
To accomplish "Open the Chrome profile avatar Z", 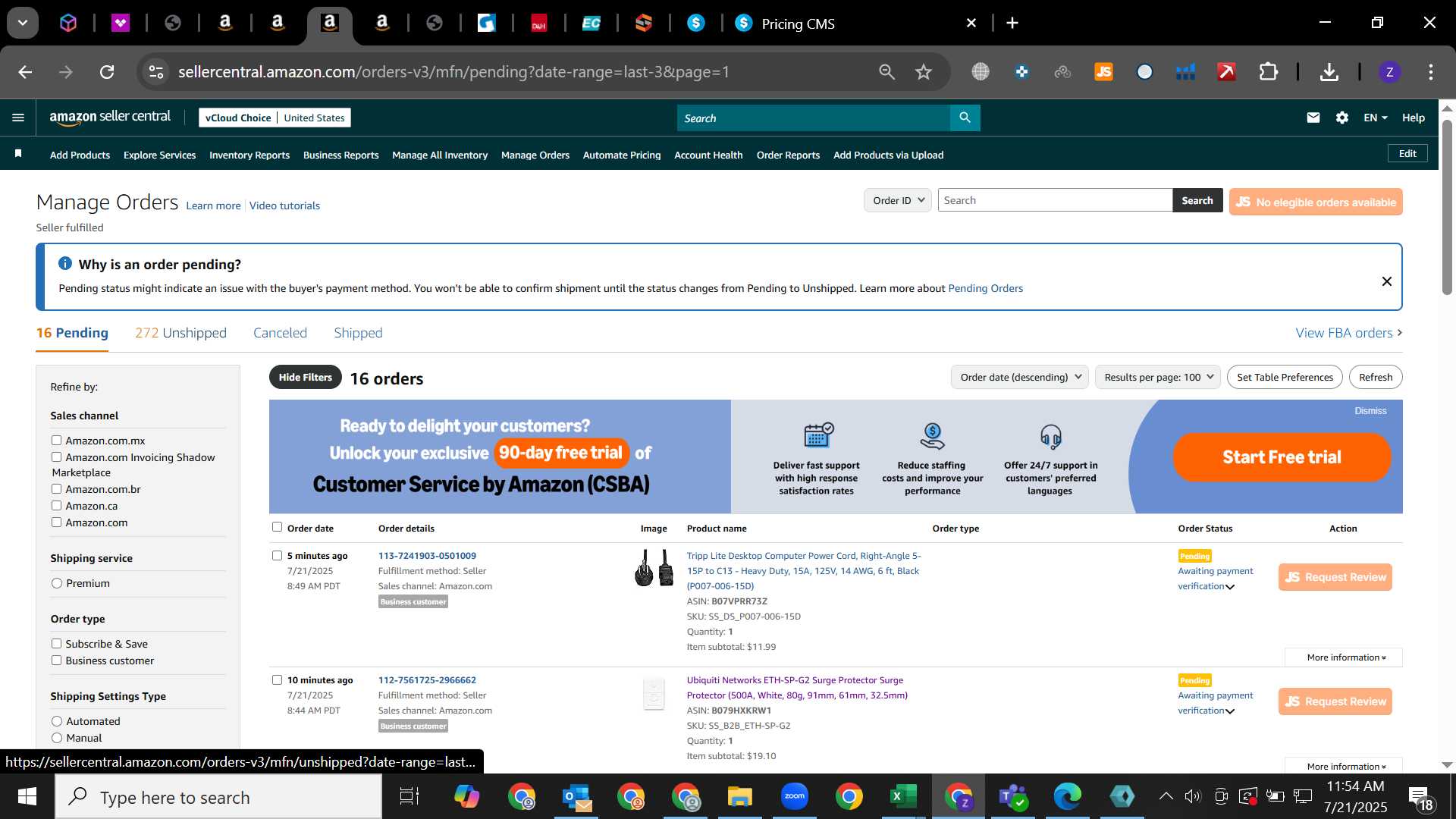I will [1389, 72].
